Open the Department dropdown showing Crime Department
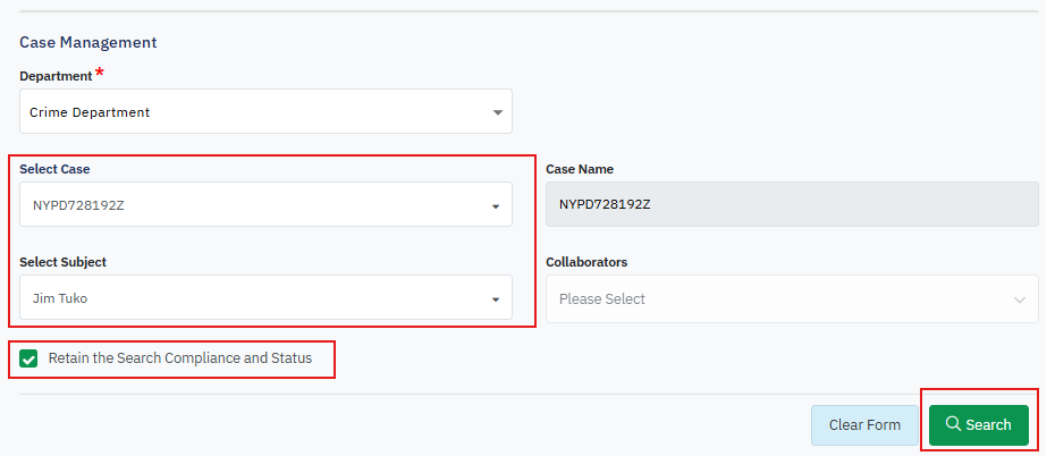1047x456 pixels. (265, 112)
